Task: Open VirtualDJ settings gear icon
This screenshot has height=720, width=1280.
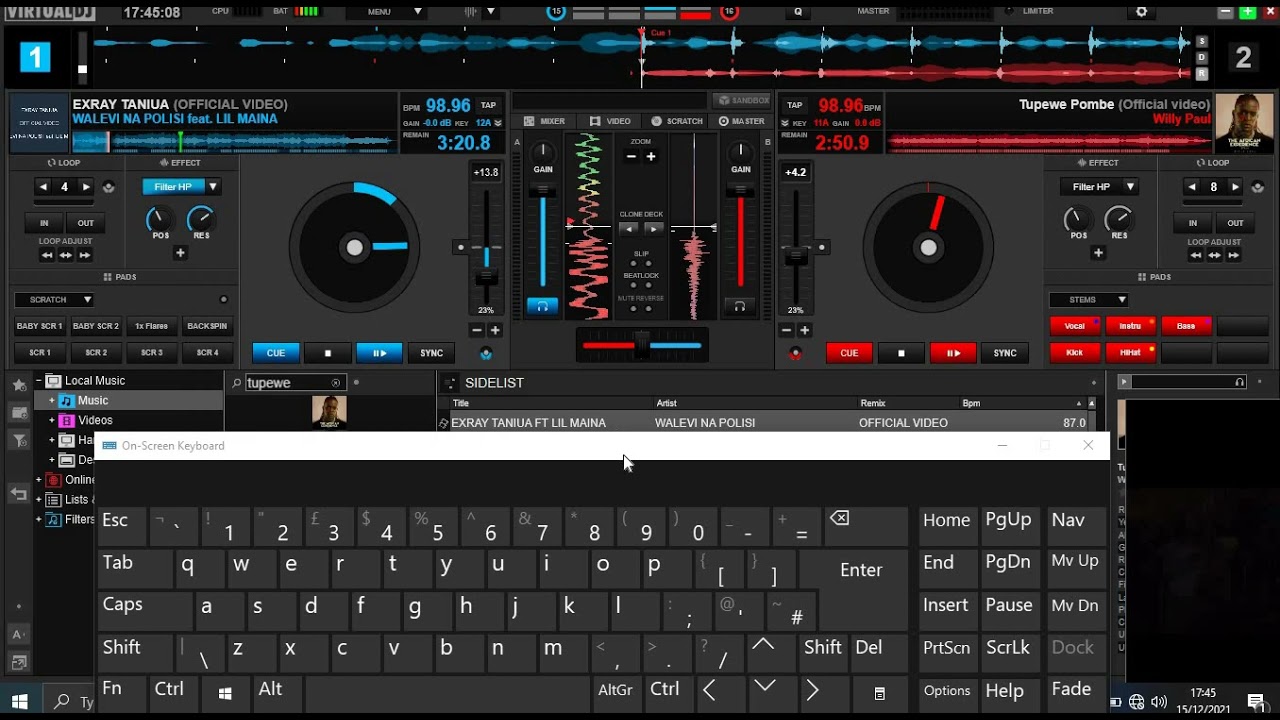Action: 1142,12
